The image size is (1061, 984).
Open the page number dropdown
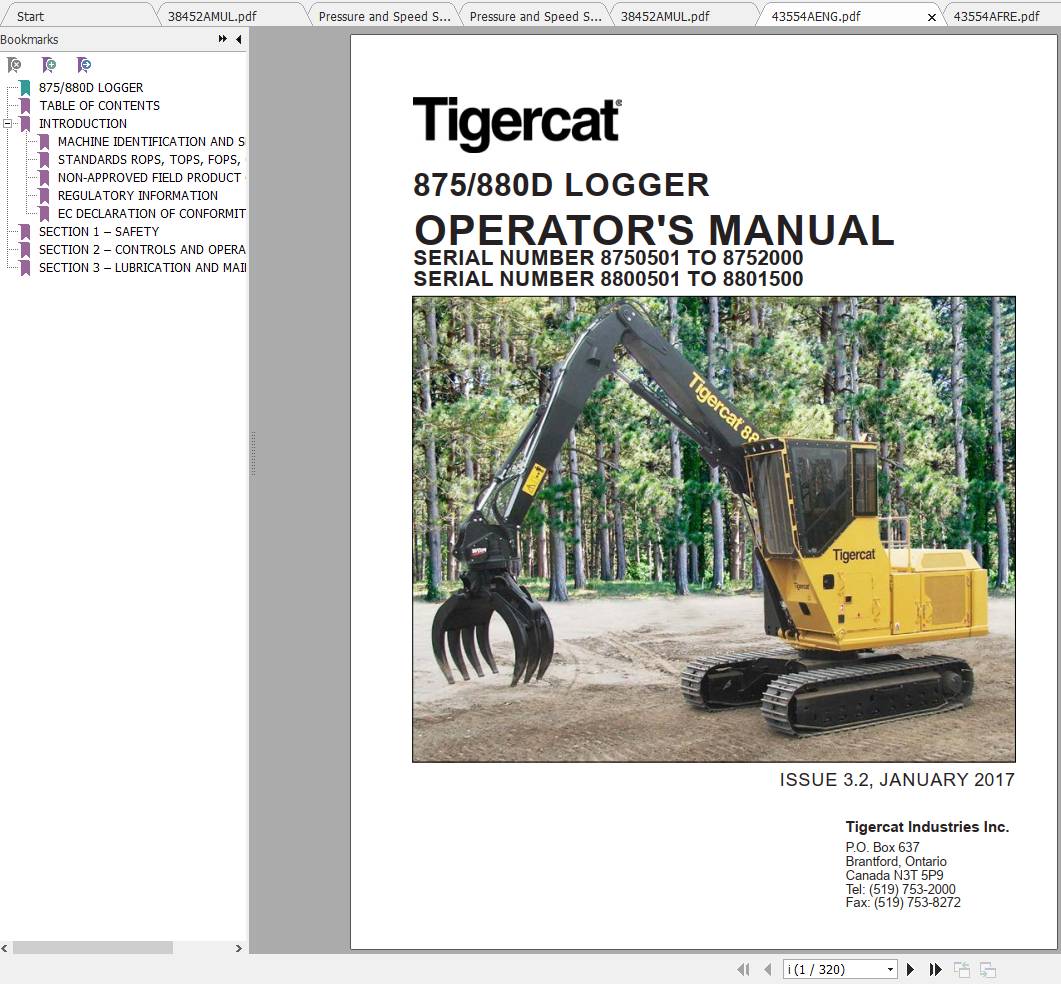point(889,969)
